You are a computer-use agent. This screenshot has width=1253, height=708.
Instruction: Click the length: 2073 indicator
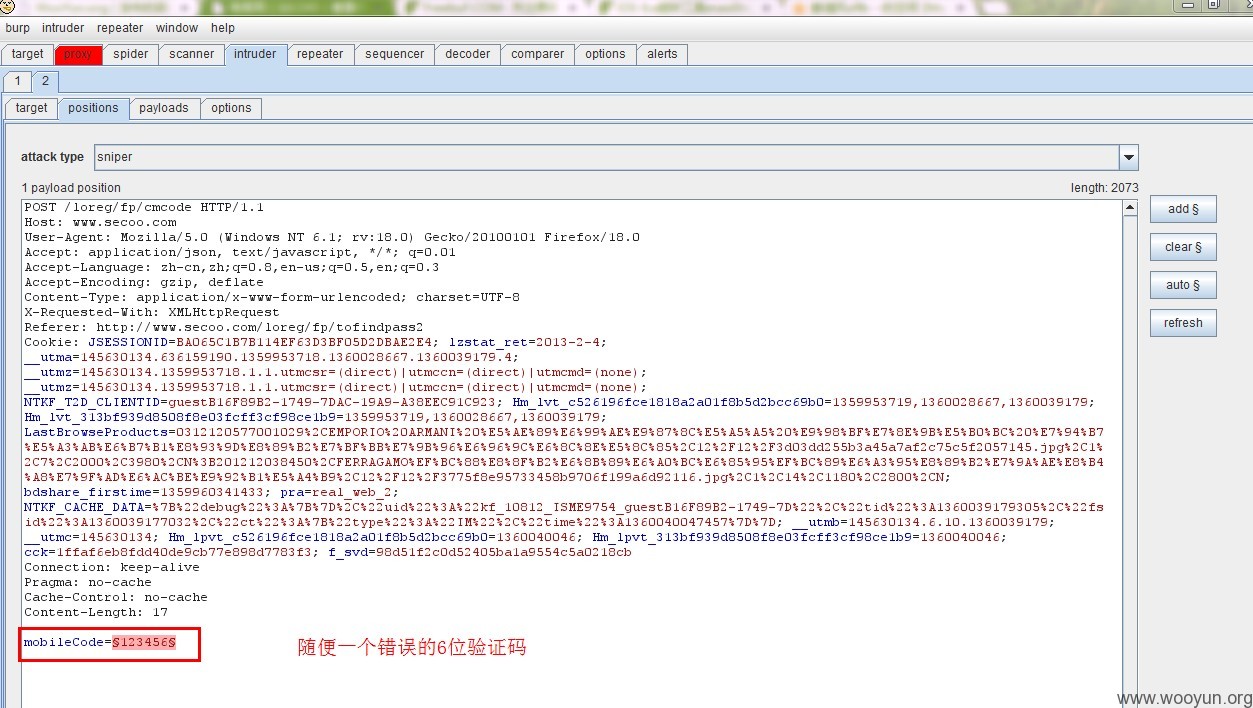[1104, 188]
